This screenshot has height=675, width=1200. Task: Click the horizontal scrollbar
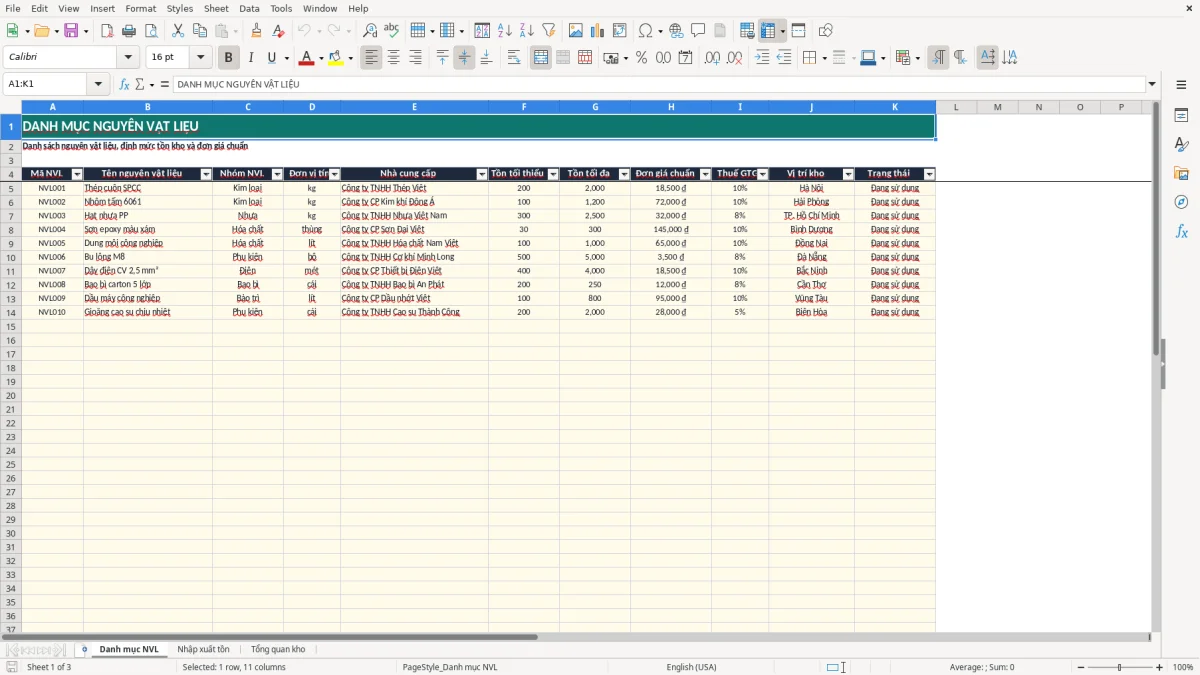[270, 637]
